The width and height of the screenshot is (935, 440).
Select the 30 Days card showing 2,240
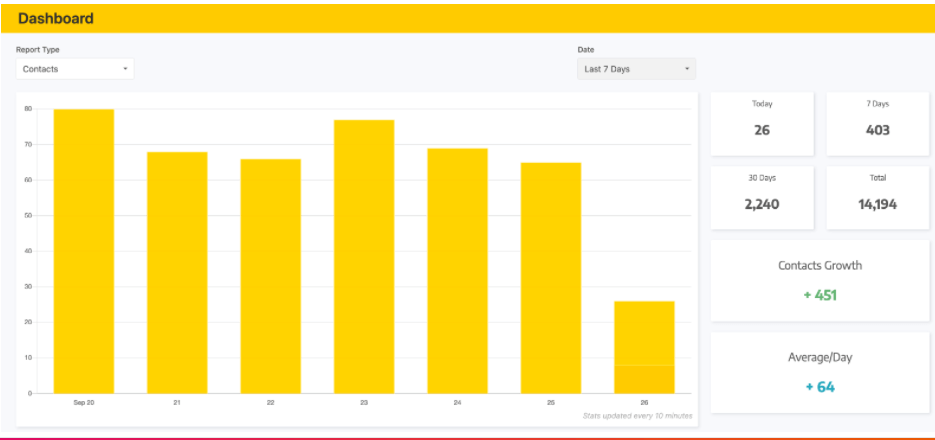click(x=762, y=197)
